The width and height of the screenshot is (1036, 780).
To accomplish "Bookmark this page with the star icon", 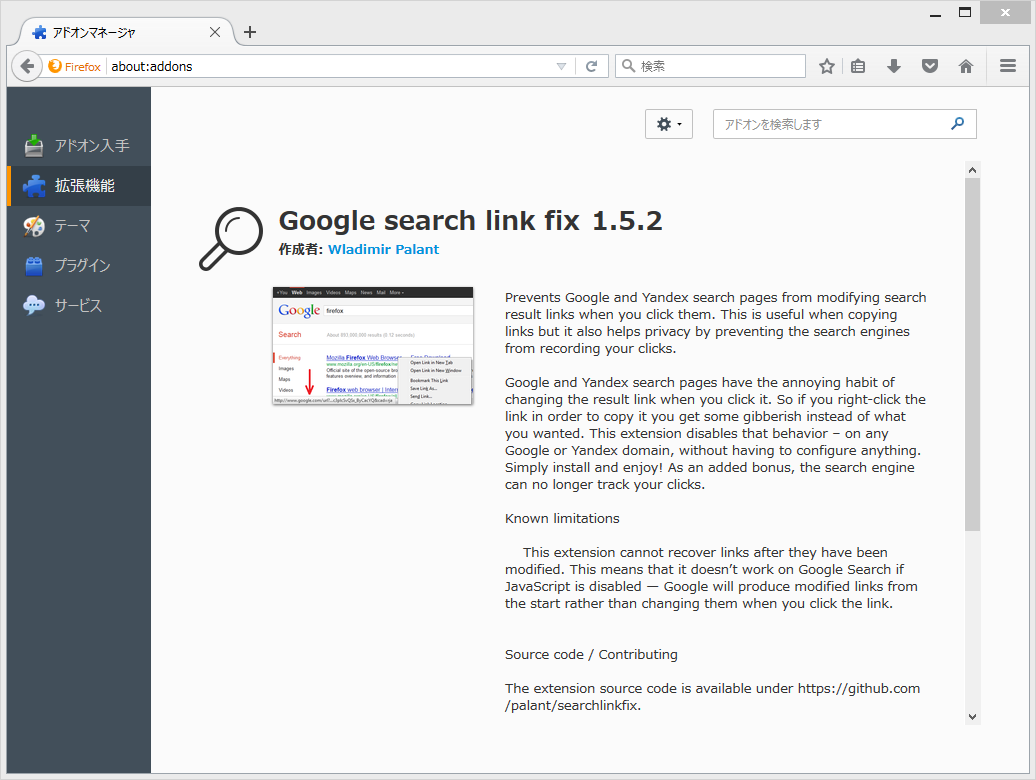I will pyautogui.click(x=827, y=65).
